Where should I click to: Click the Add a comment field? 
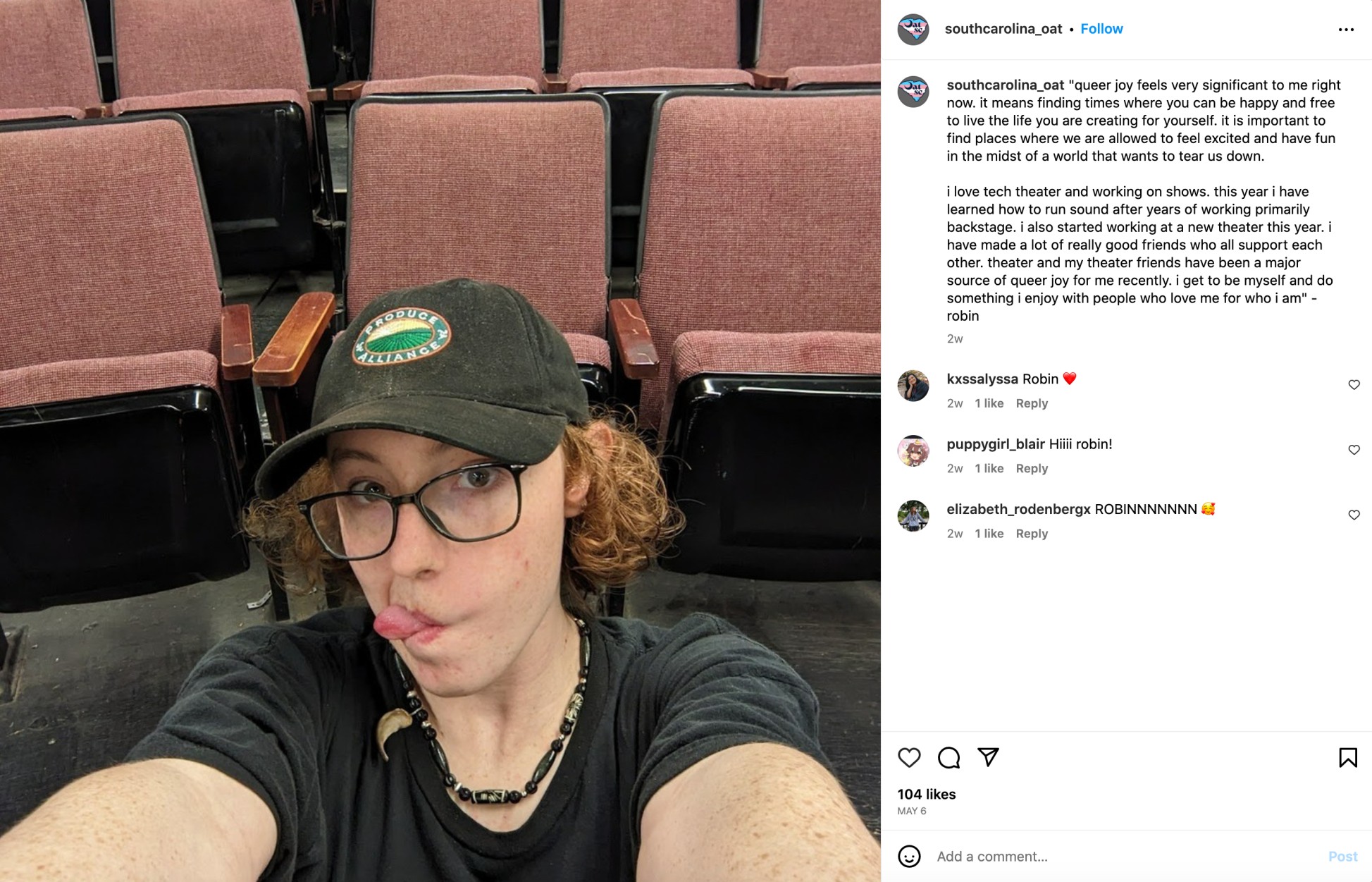click(1127, 856)
